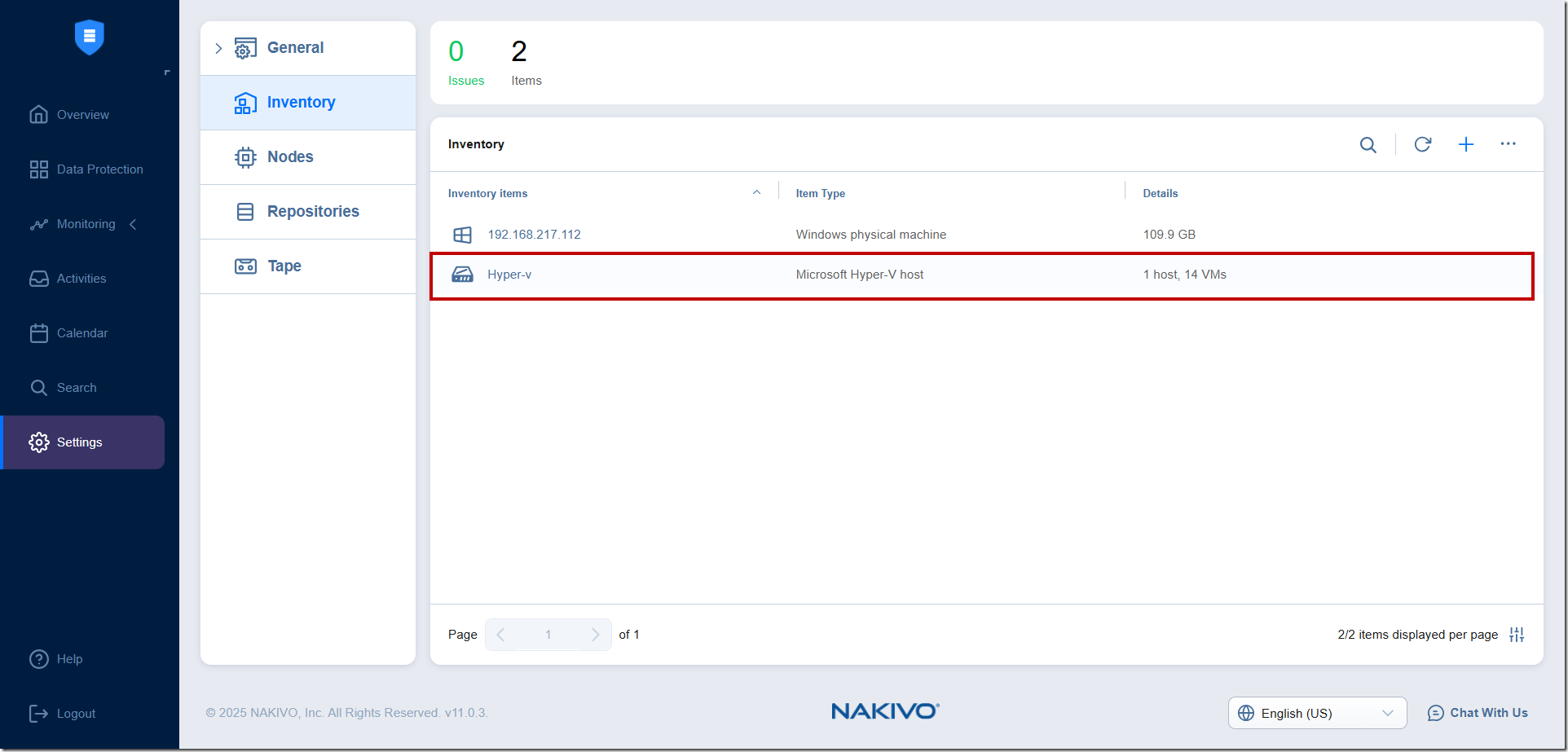Viewport: 1568px width, 752px height.
Task: Select the Search menu item label
Action: [77, 387]
